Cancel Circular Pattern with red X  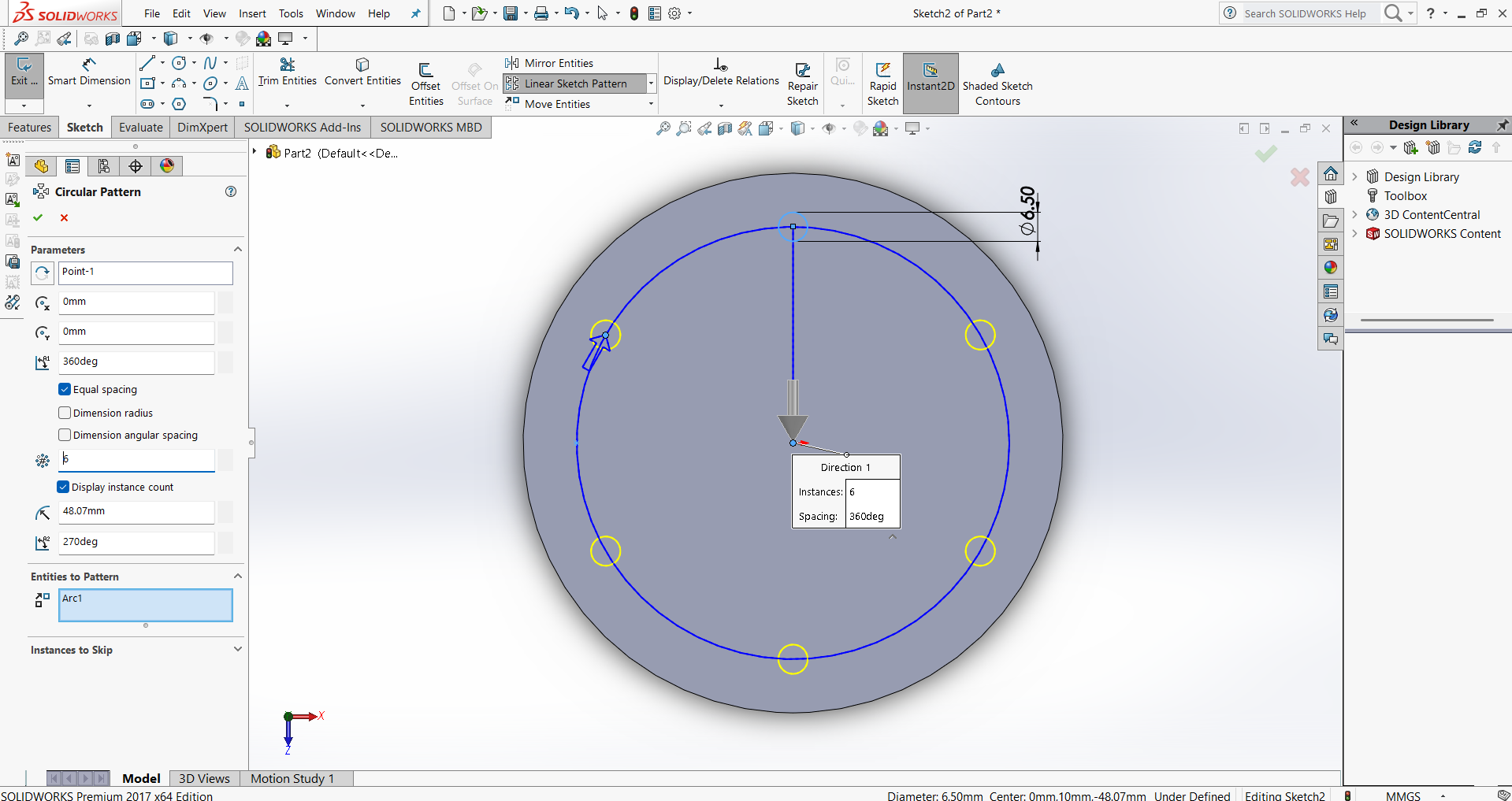point(65,218)
